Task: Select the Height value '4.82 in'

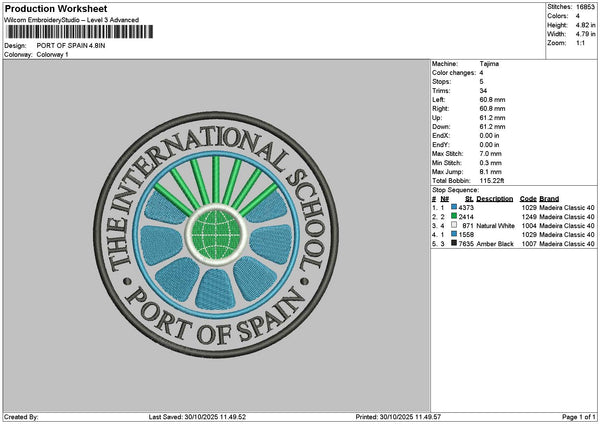Action: pyautogui.click(x=585, y=25)
